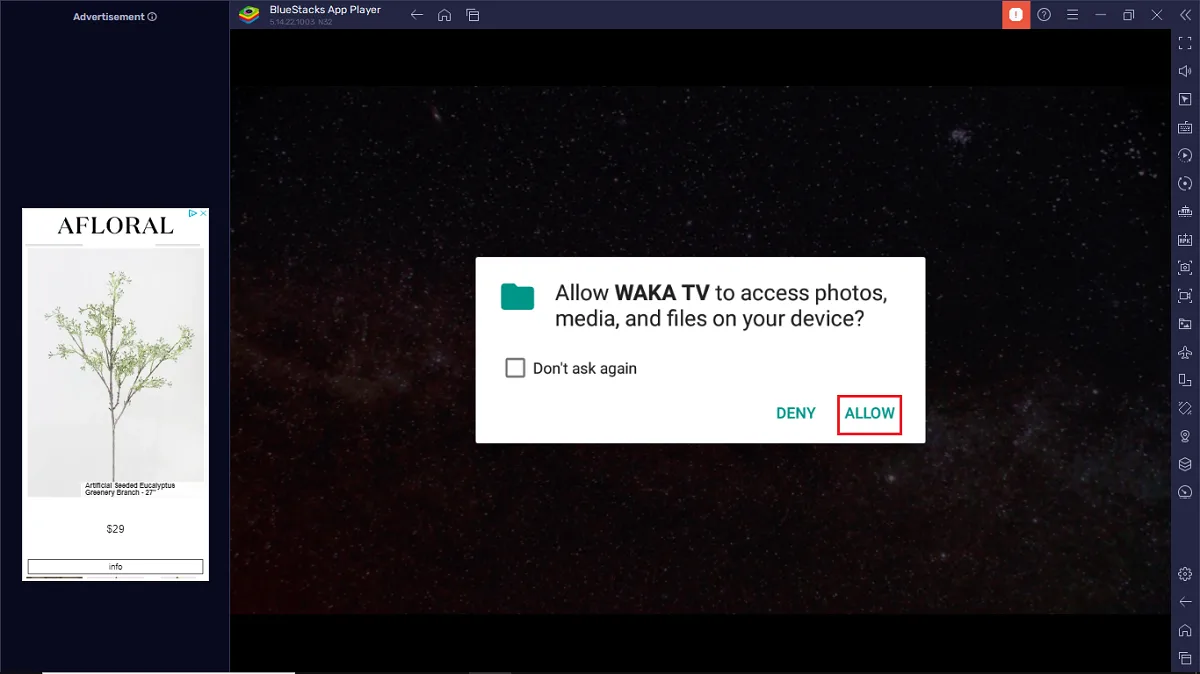
Task: Open keyboard game controls icon
Action: pyautogui.click(x=1185, y=127)
